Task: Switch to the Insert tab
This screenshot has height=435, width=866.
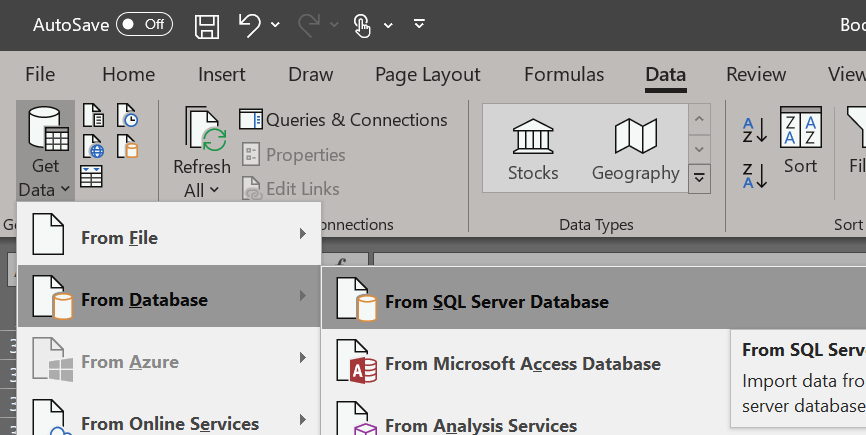Action: (x=221, y=75)
